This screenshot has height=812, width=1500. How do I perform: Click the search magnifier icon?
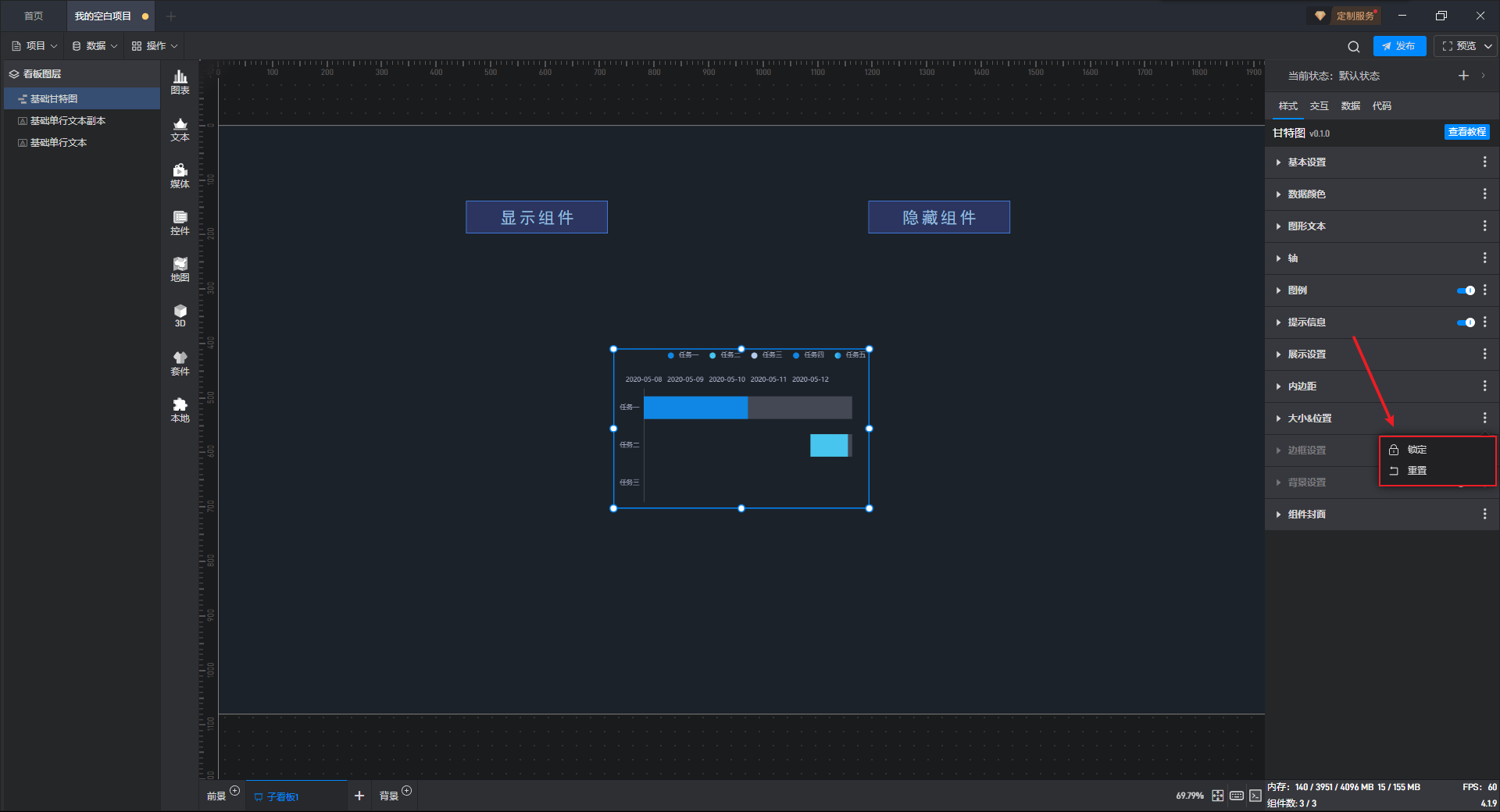click(1353, 46)
